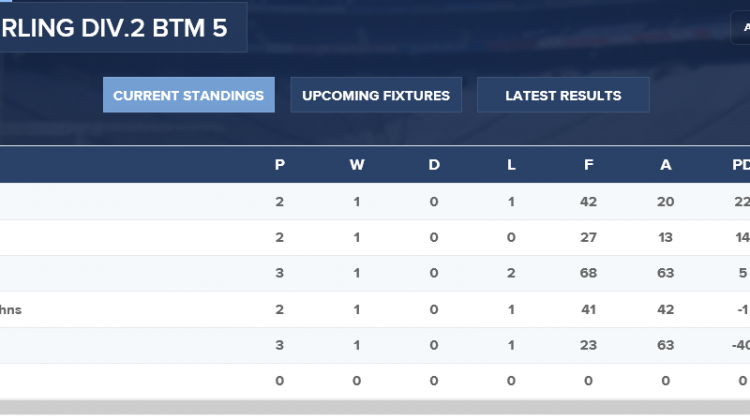This screenshot has height=420, width=750.
Task: Sort by the W column header
Action: (357, 165)
